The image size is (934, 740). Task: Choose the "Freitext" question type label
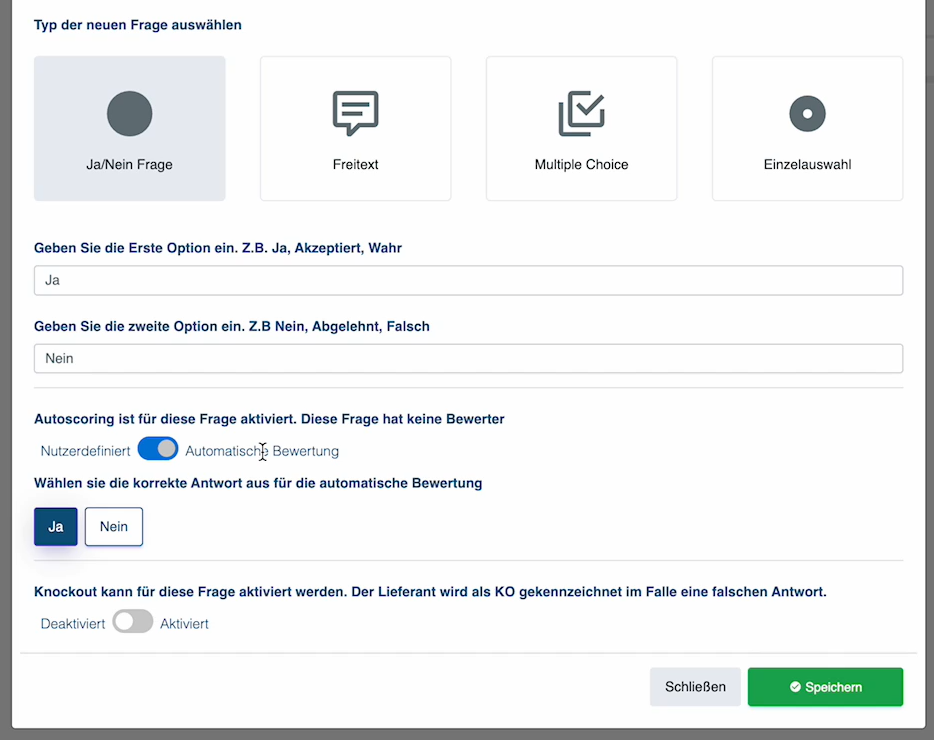click(x=355, y=165)
